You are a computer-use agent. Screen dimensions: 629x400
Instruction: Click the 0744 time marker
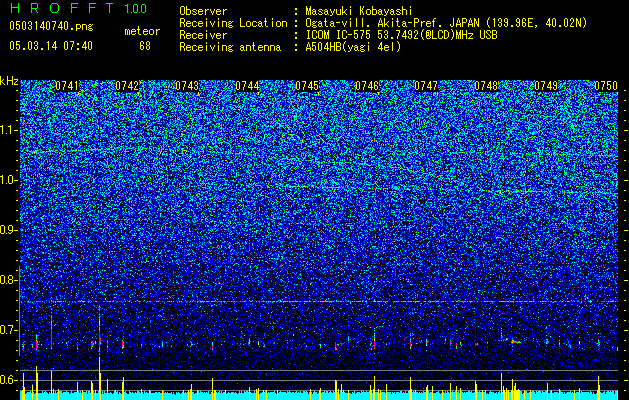pyautogui.click(x=247, y=86)
